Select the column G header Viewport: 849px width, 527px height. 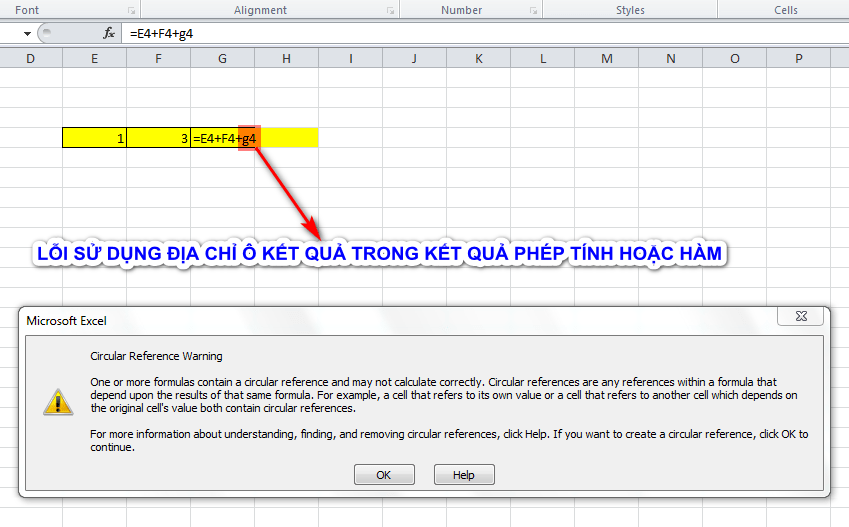coord(222,59)
